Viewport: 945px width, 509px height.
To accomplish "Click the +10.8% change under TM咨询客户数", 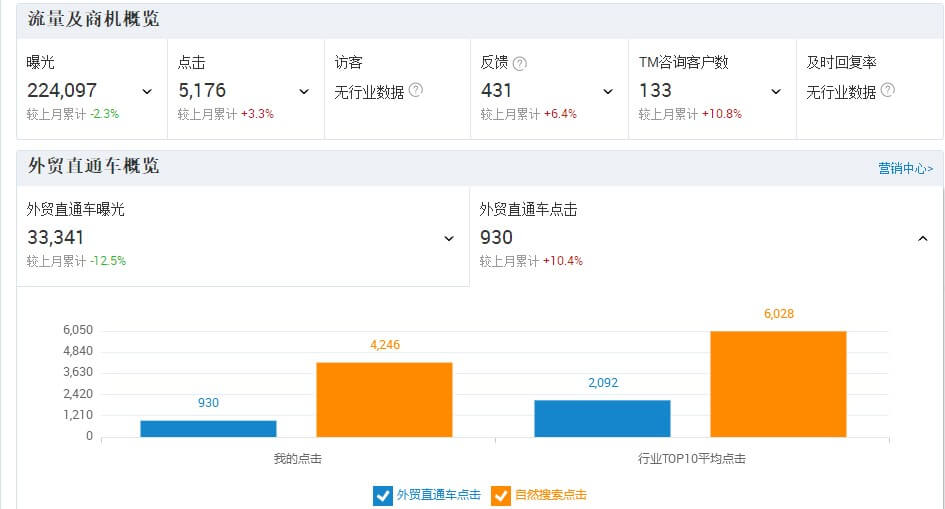I will (722, 114).
